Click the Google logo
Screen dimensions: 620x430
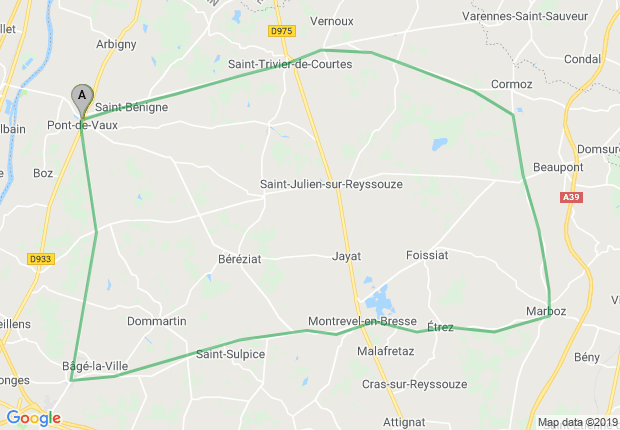pyautogui.click(x=34, y=419)
